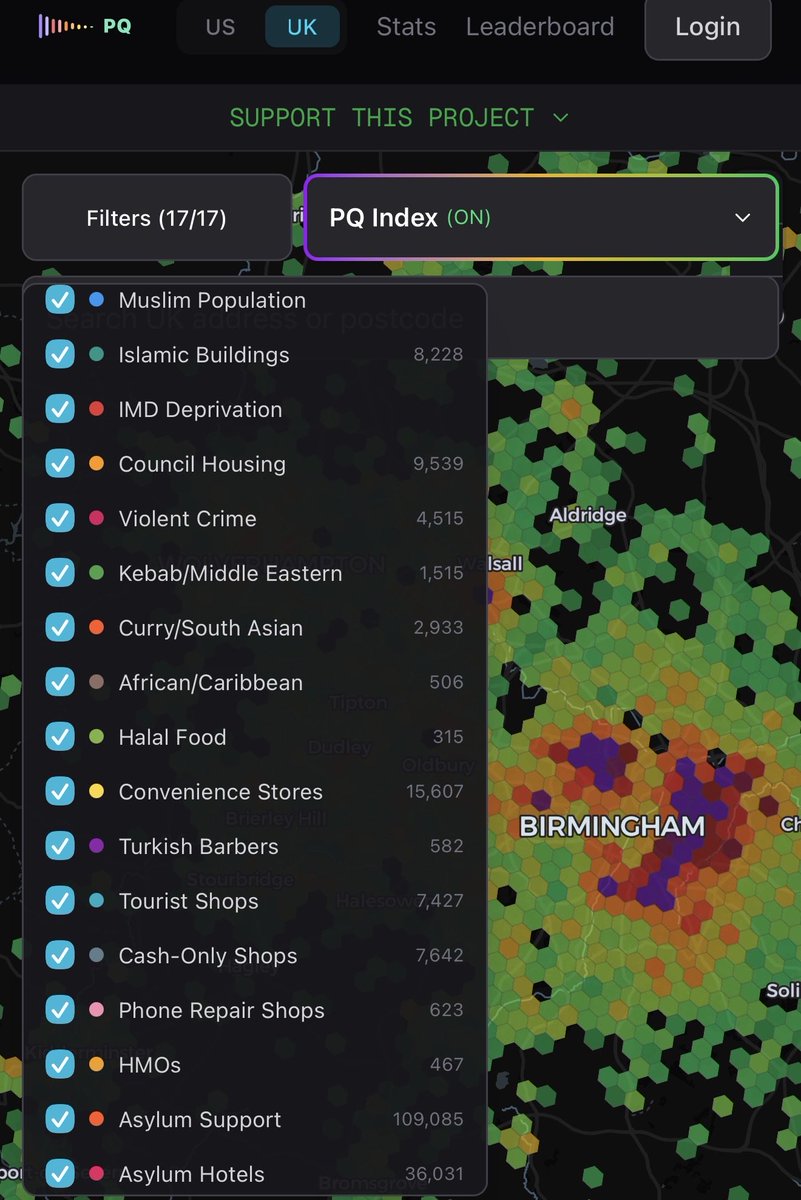
Task: Uncheck the Islamic Buildings filter
Action: pos(60,354)
